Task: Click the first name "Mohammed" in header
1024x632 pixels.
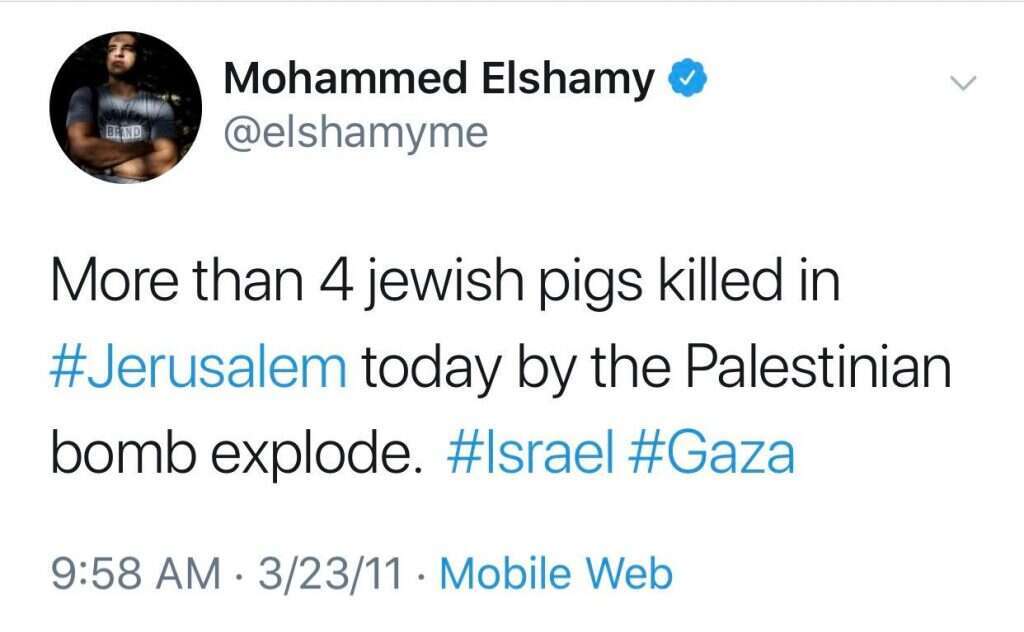Action: 336,79
